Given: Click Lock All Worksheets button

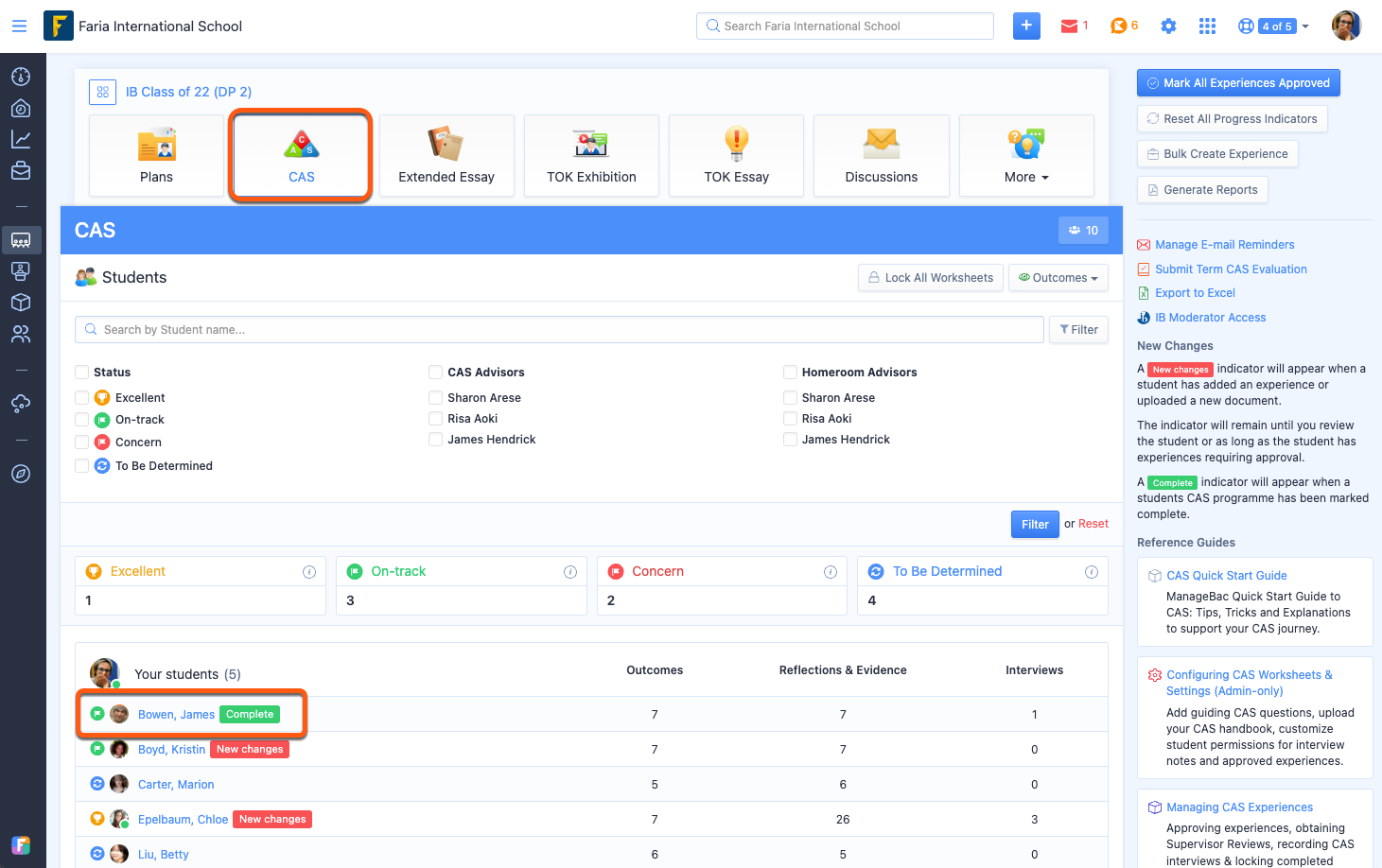Looking at the screenshot, I should click(x=931, y=278).
